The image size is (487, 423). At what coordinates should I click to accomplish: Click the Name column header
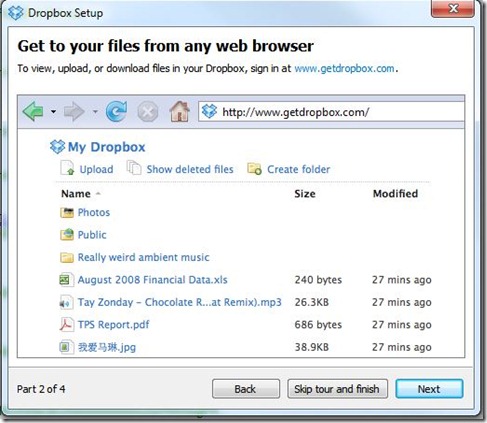[x=76, y=194]
